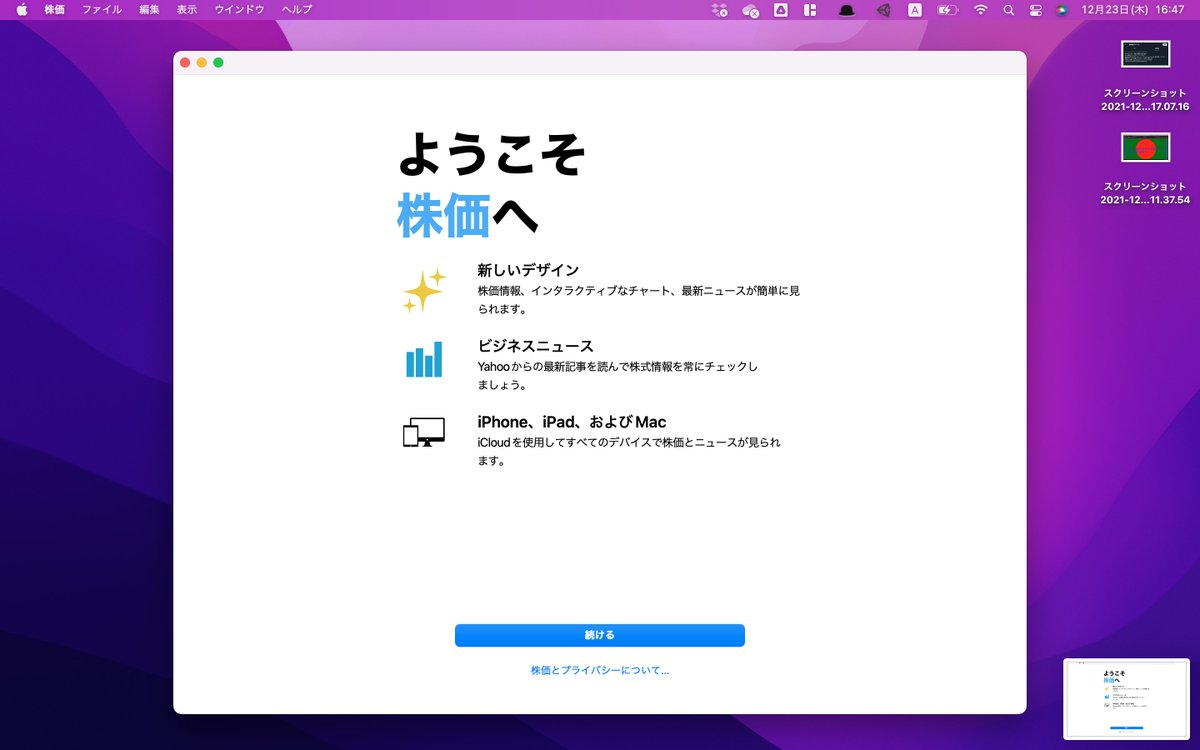Click the date and time 12月23日(木) 16:47
The height and width of the screenshot is (750, 1200).
[x=1133, y=9]
